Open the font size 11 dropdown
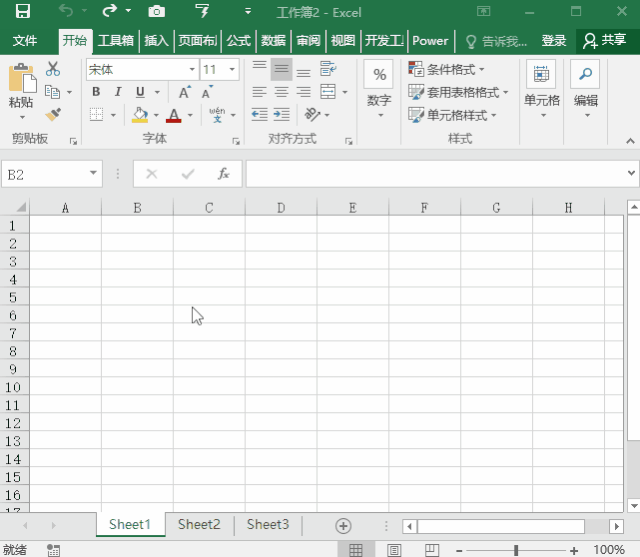The width and height of the screenshot is (640, 557). [x=232, y=69]
